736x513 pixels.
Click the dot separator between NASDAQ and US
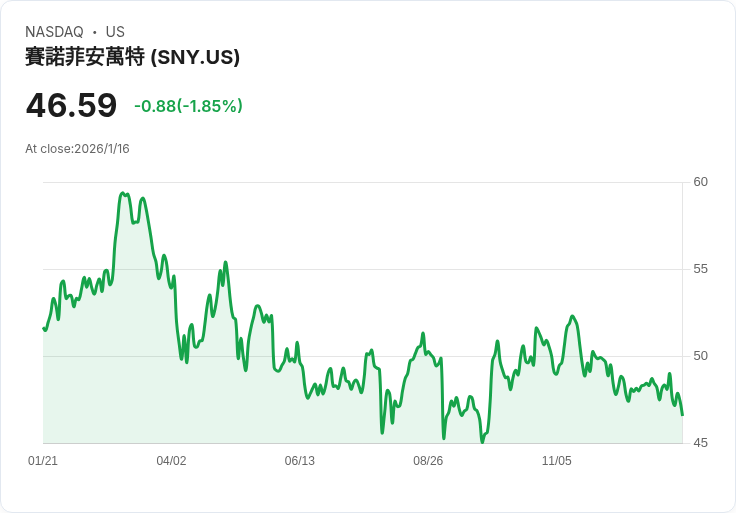94,33
